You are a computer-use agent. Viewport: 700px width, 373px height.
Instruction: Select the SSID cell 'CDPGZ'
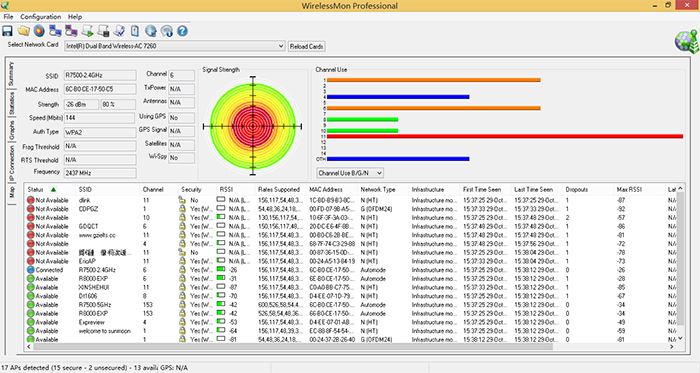(x=88, y=209)
